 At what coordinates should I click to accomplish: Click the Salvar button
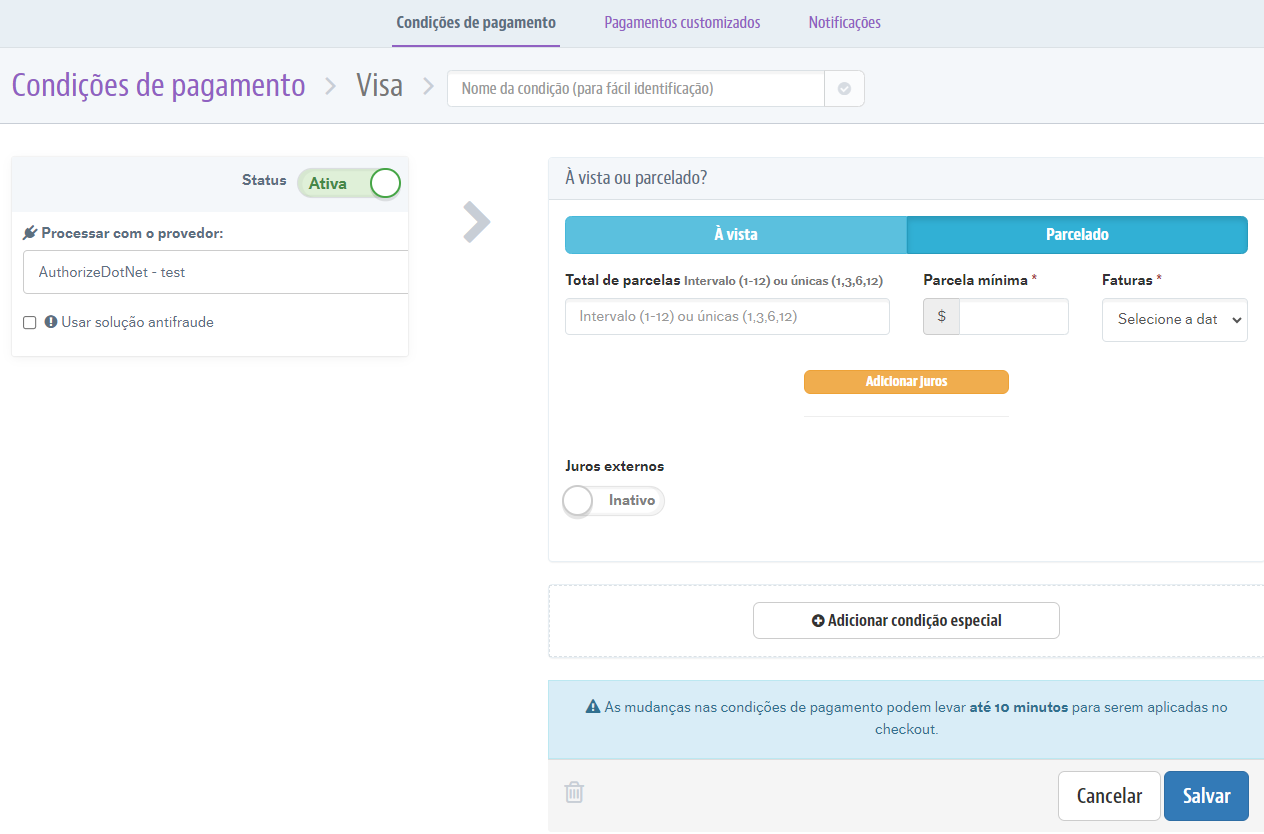point(1205,795)
